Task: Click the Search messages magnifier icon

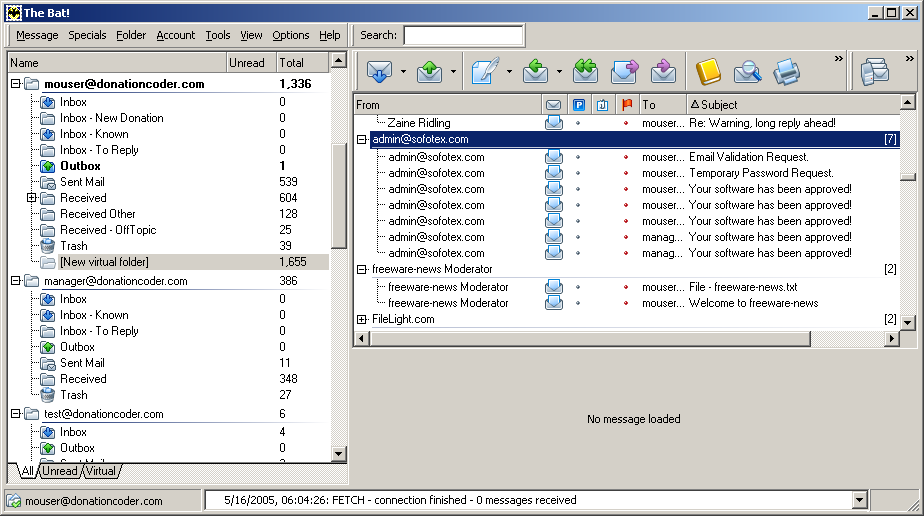Action: point(747,72)
